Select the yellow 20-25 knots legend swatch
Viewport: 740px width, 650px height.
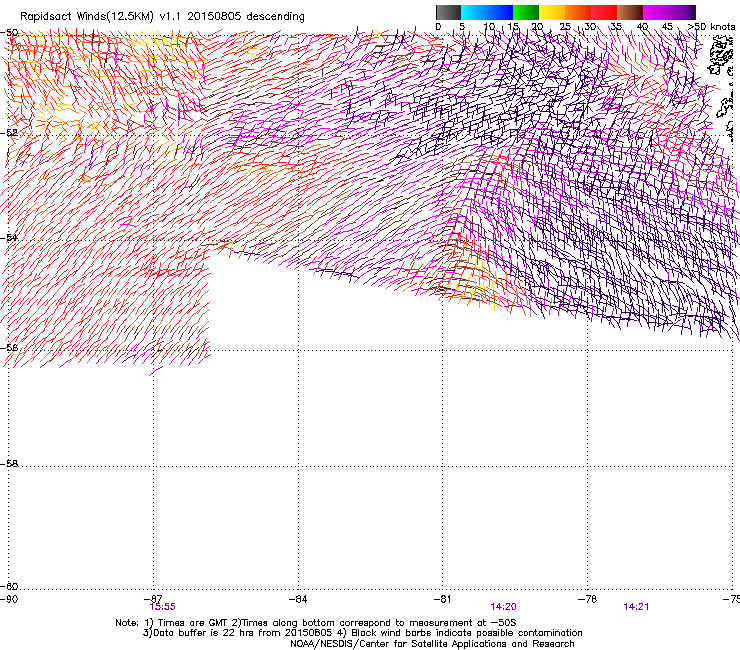(552, 12)
